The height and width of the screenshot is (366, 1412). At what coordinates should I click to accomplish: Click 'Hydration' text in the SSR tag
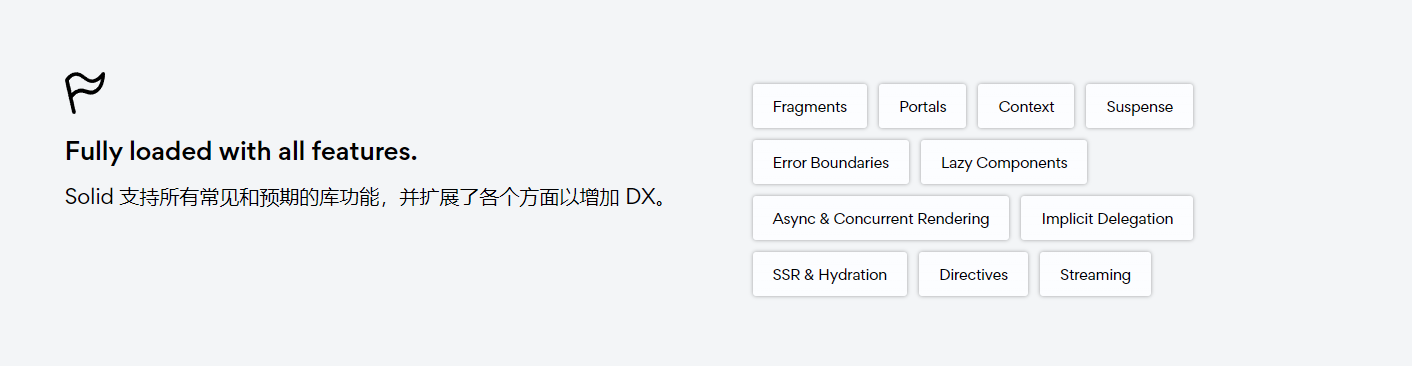pos(853,275)
